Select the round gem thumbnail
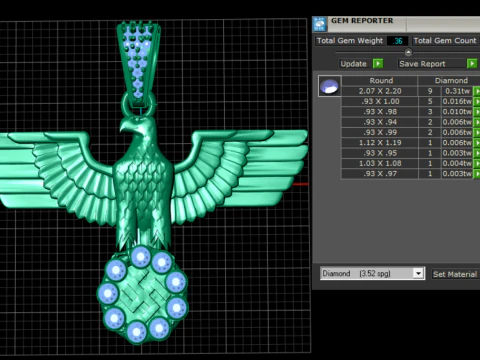This screenshot has width=480, height=360. [x=330, y=86]
